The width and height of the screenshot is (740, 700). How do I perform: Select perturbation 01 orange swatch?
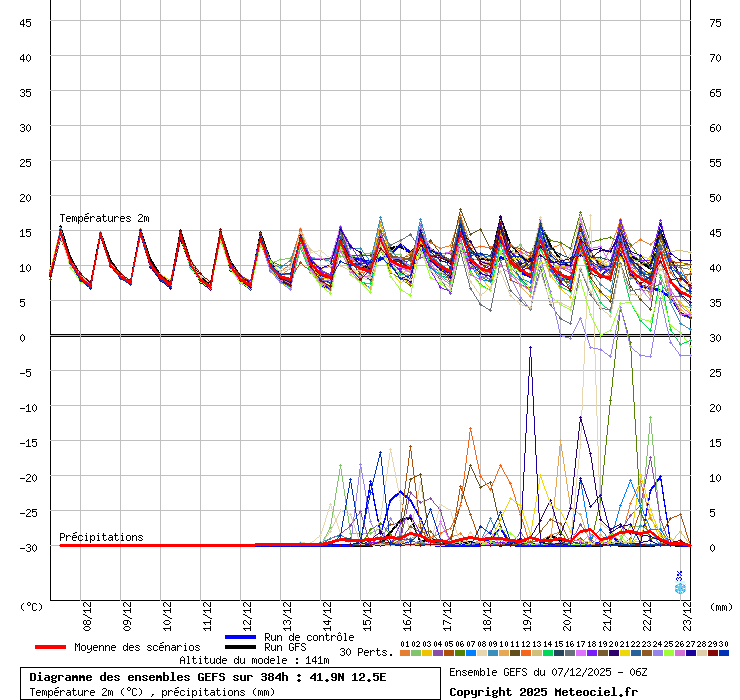tap(404, 653)
